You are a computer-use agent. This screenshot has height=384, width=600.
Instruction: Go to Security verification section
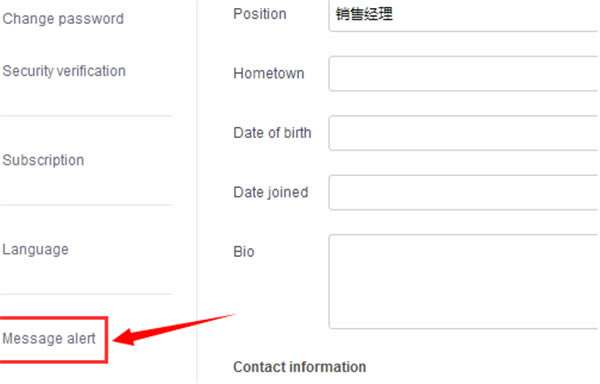[x=64, y=71]
